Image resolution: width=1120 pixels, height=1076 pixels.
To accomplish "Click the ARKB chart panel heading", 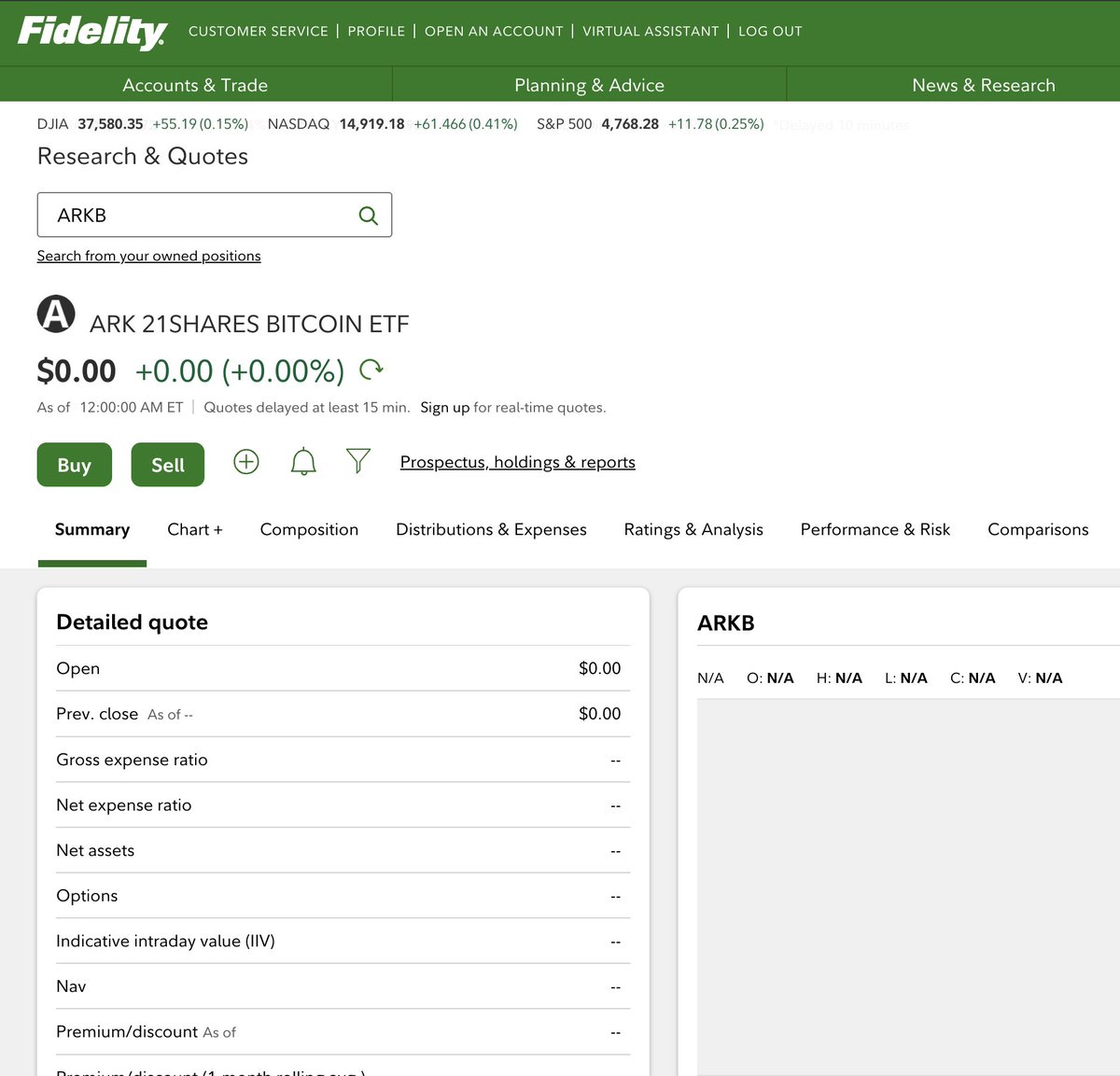I will point(725,622).
